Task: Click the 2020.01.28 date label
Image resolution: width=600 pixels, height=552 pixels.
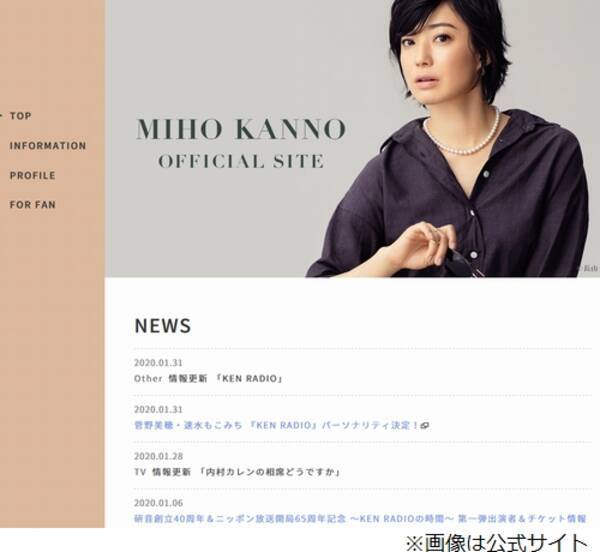Action: (x=158, y=456)
